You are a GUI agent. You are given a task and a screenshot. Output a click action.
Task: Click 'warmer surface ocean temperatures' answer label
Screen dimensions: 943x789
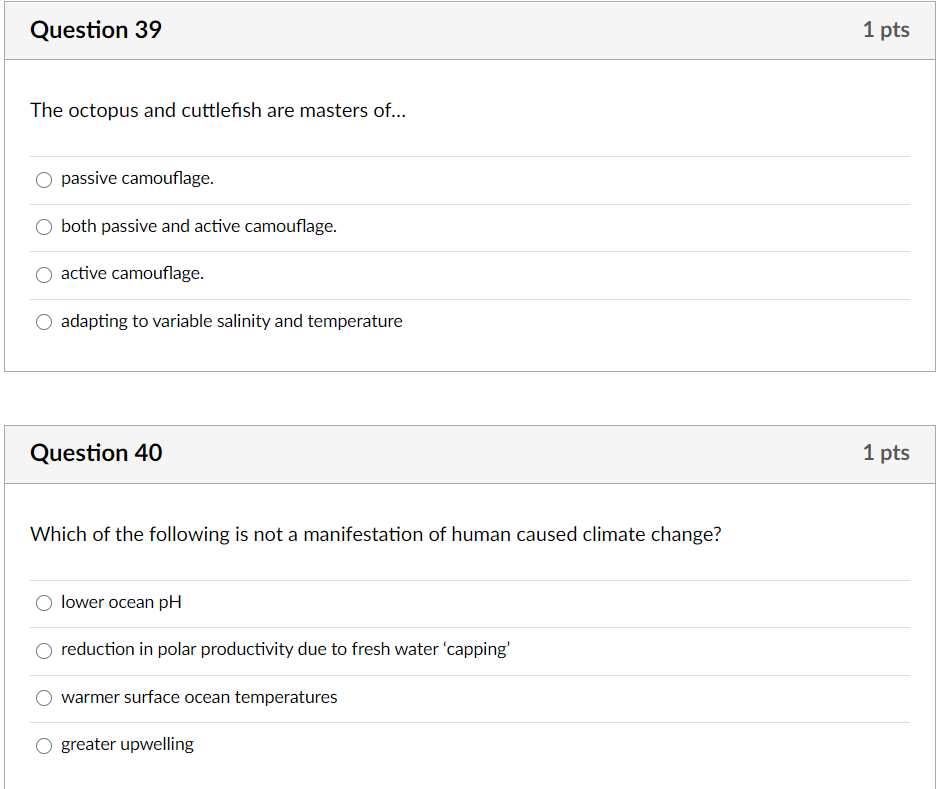click(199, 697)
